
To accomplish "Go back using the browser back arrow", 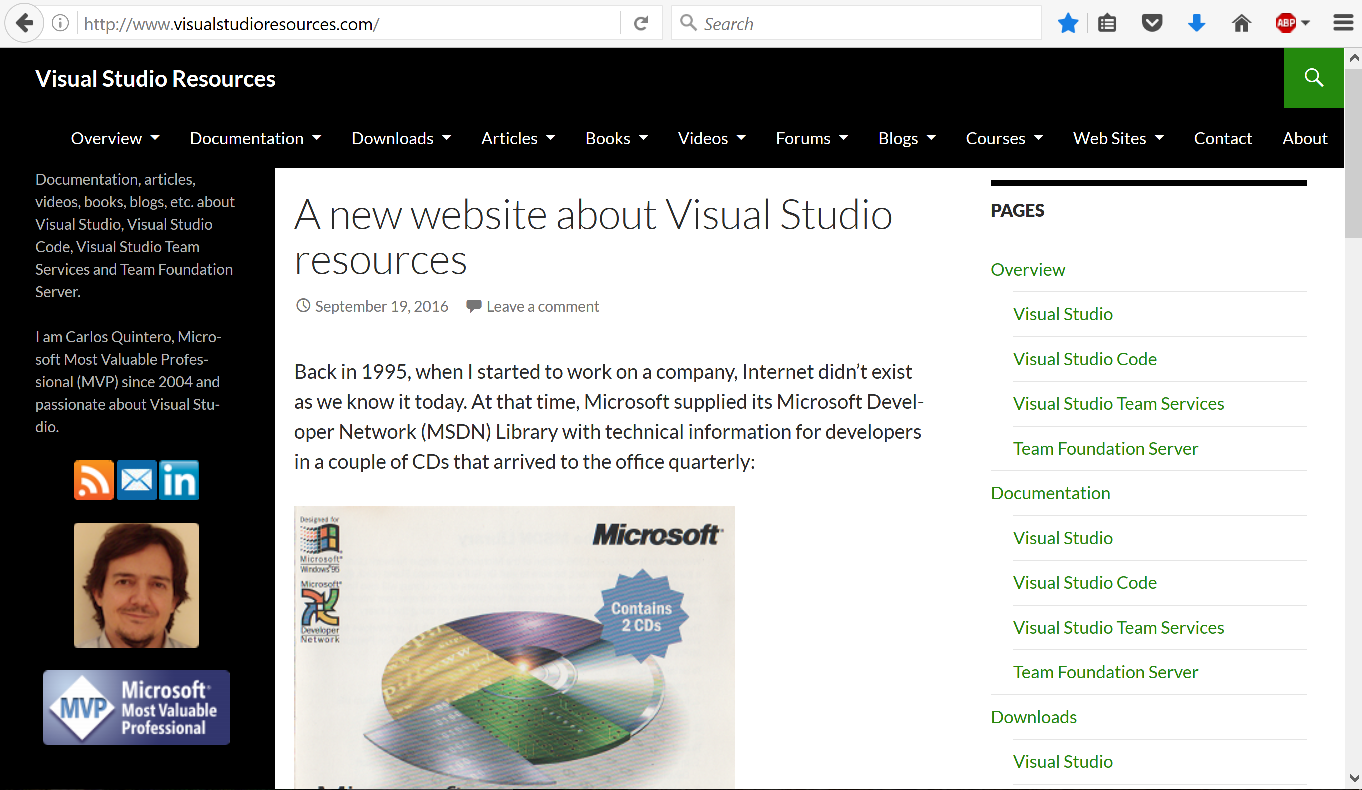I will [24, 23].
